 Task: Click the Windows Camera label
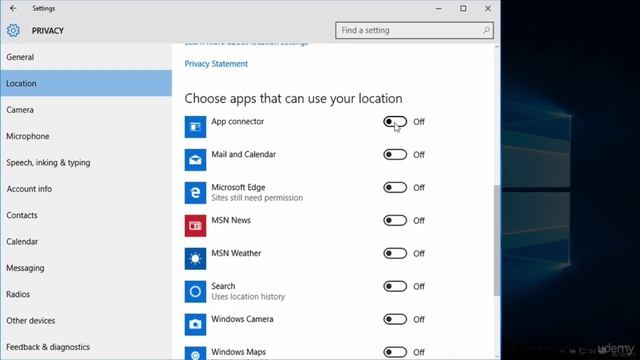242,319
